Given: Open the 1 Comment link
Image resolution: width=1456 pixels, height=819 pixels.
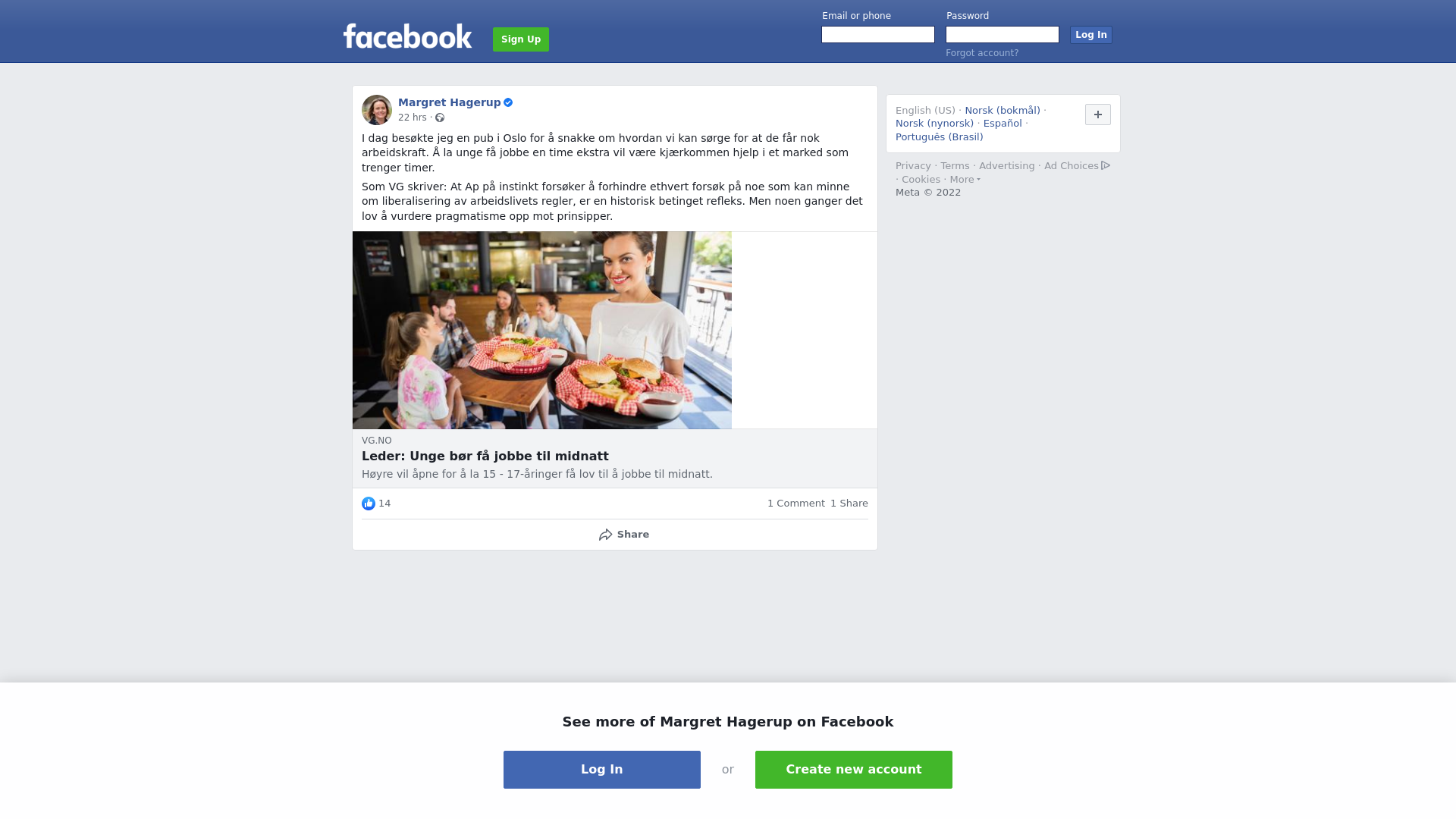Looking at the screenshot, I should point(795,504).
